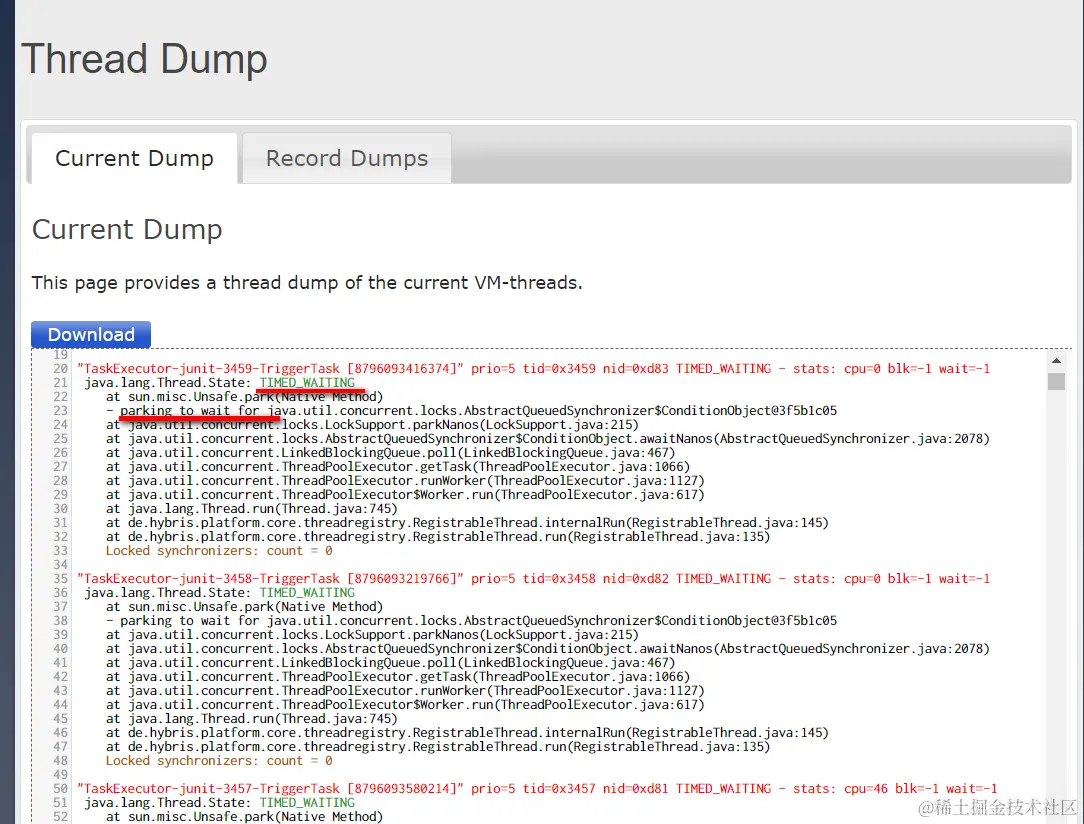The height and width of the screenshot is (824, 1084).
Task: Click ThreadPoolExecutor.getTask frame on line 42
Action: pyautogui.click(x=398, y=677)
